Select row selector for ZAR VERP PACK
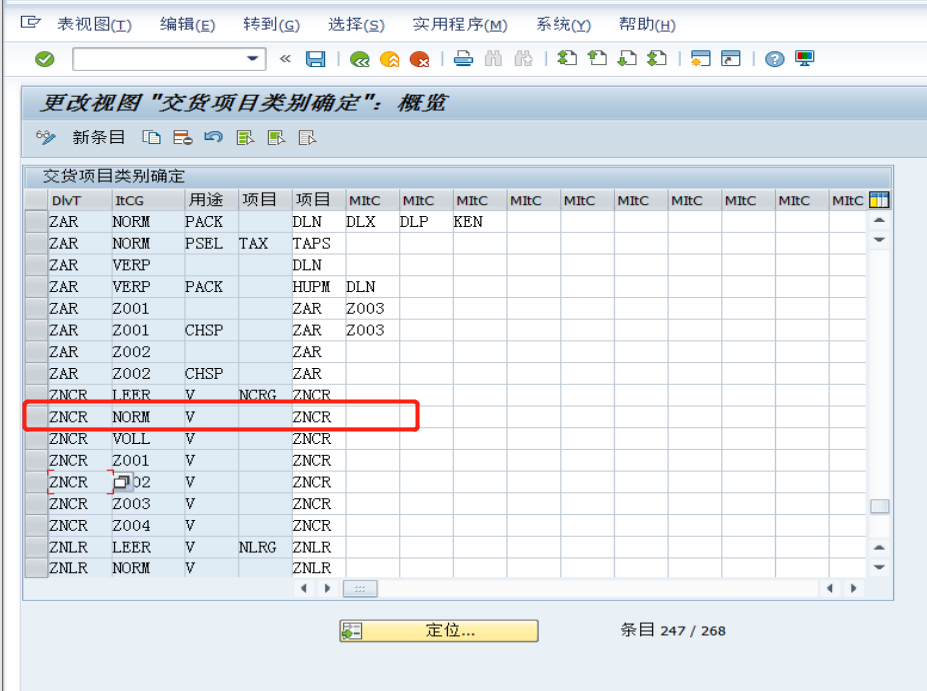Screen dimensions: 927x691 [36, 287]
